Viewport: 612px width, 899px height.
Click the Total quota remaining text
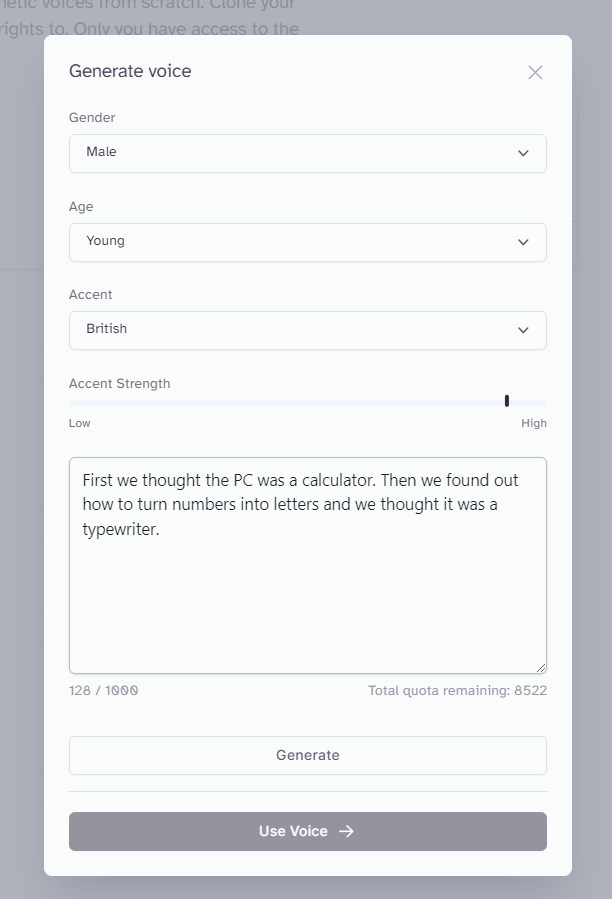coord(457,690)
